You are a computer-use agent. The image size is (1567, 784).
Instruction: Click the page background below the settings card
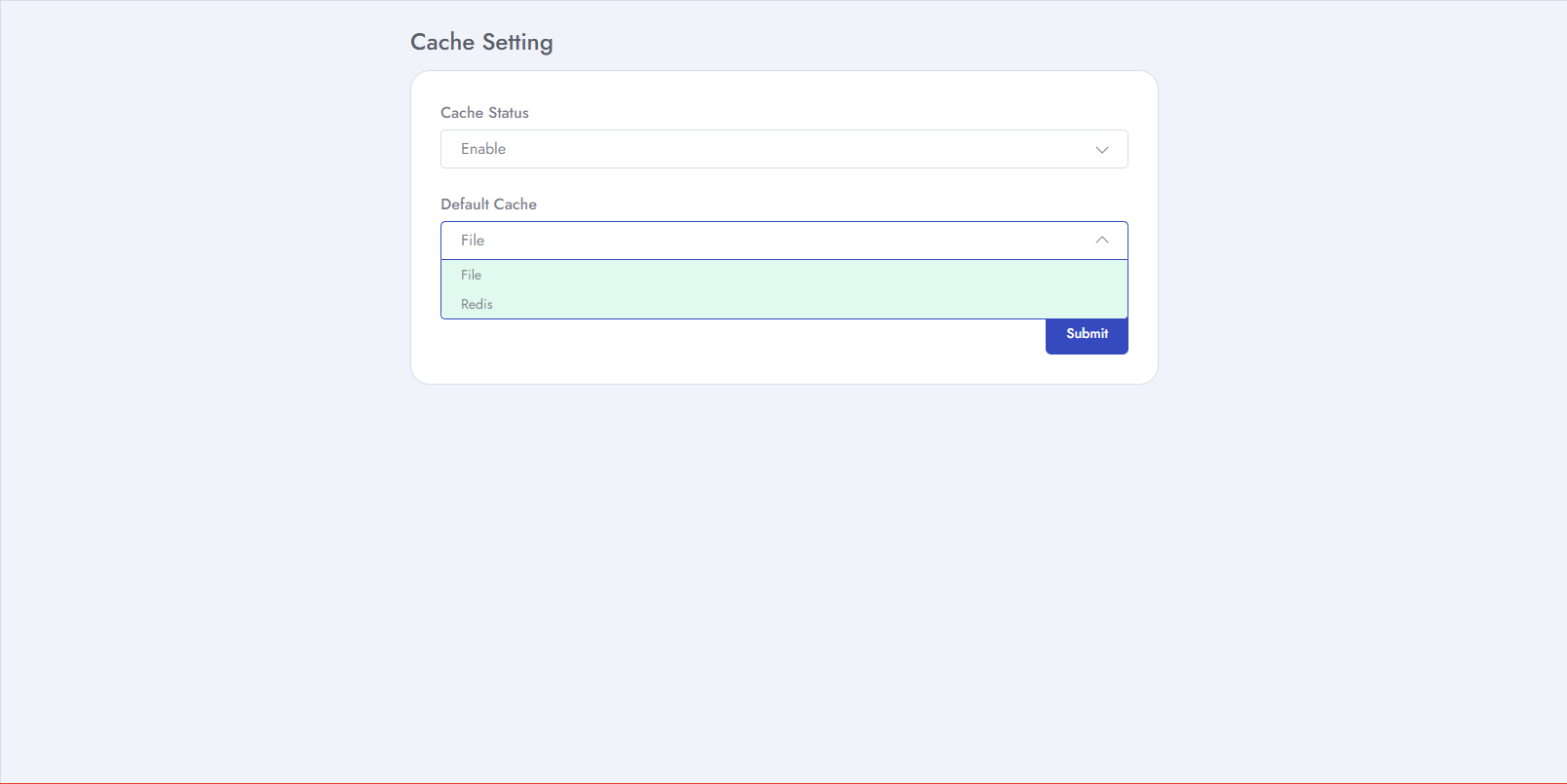click(784, 584)
